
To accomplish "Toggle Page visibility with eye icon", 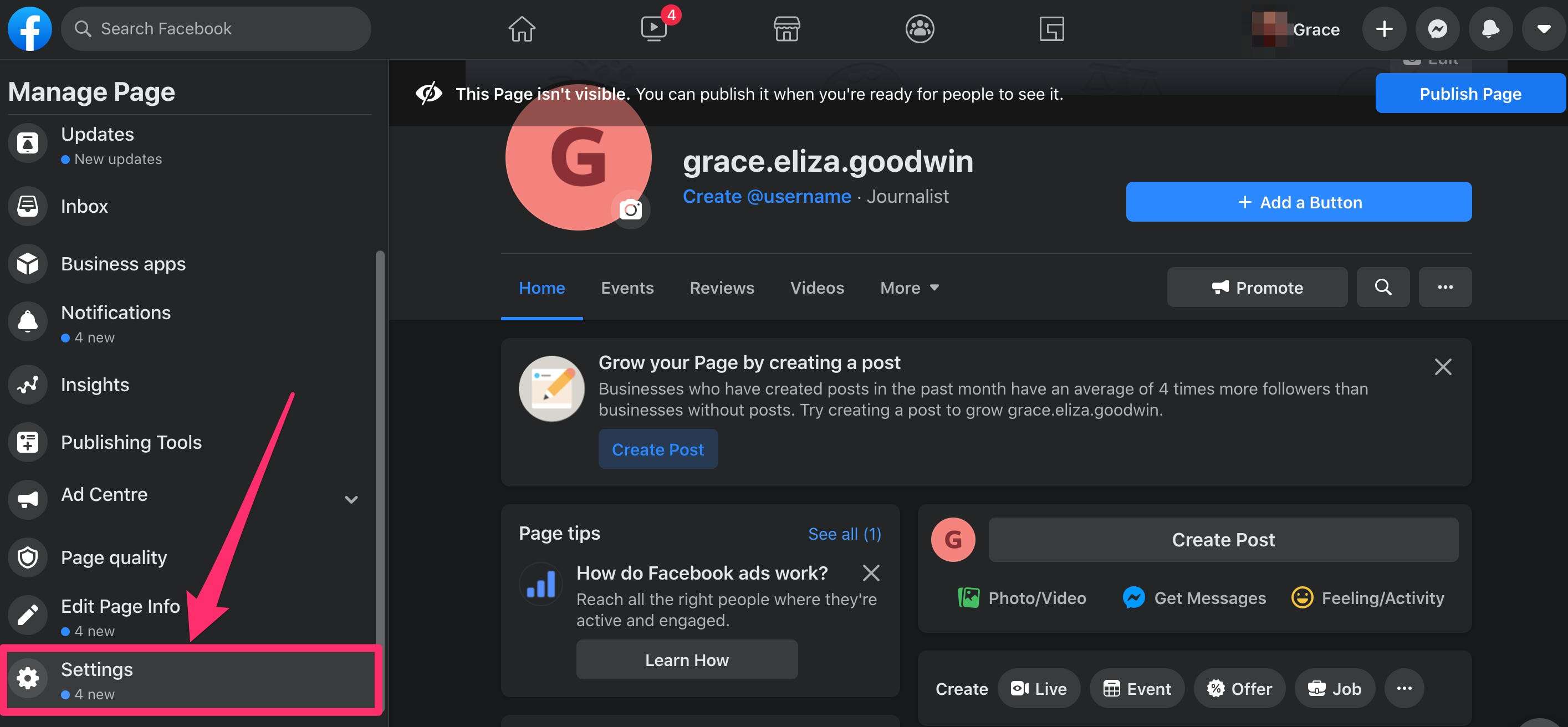I will (429, 93).
